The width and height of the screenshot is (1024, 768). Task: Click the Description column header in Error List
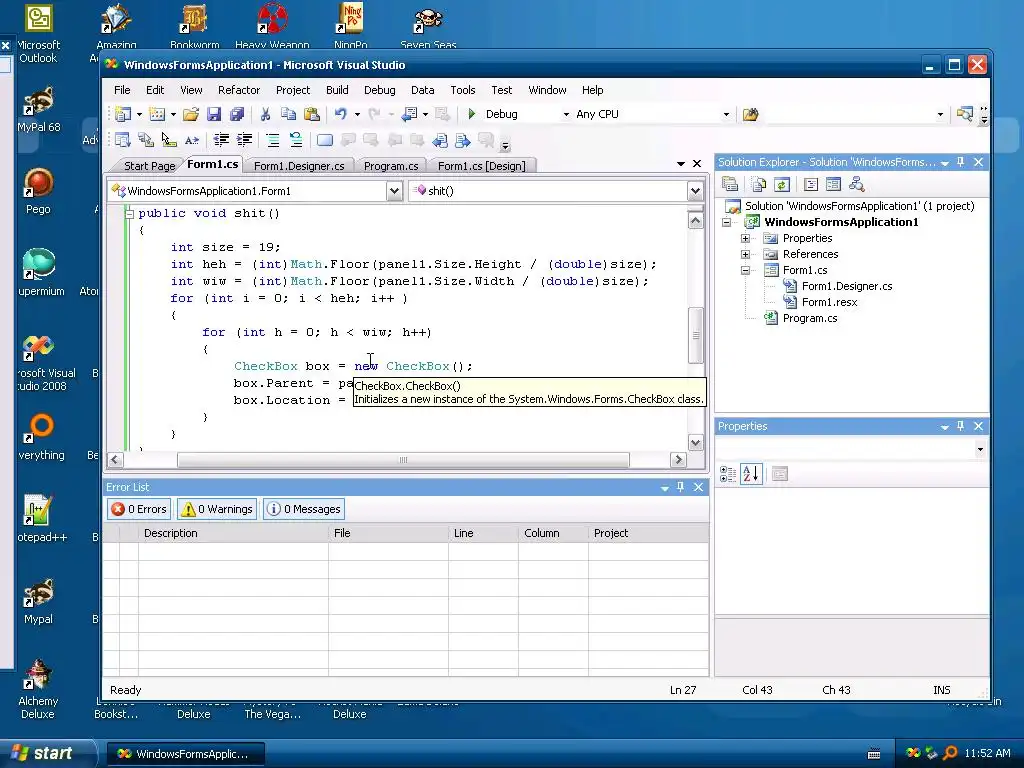[233, 533]
